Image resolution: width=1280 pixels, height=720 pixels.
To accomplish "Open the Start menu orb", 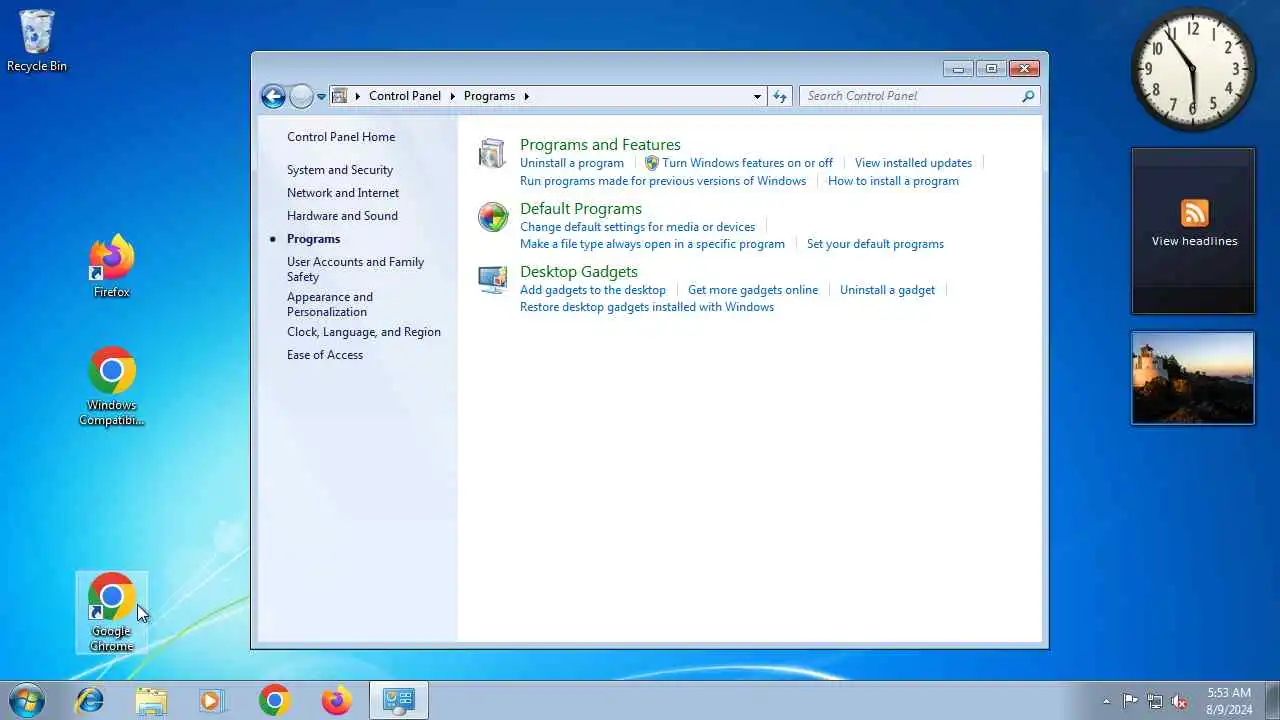I will (27, 700).
